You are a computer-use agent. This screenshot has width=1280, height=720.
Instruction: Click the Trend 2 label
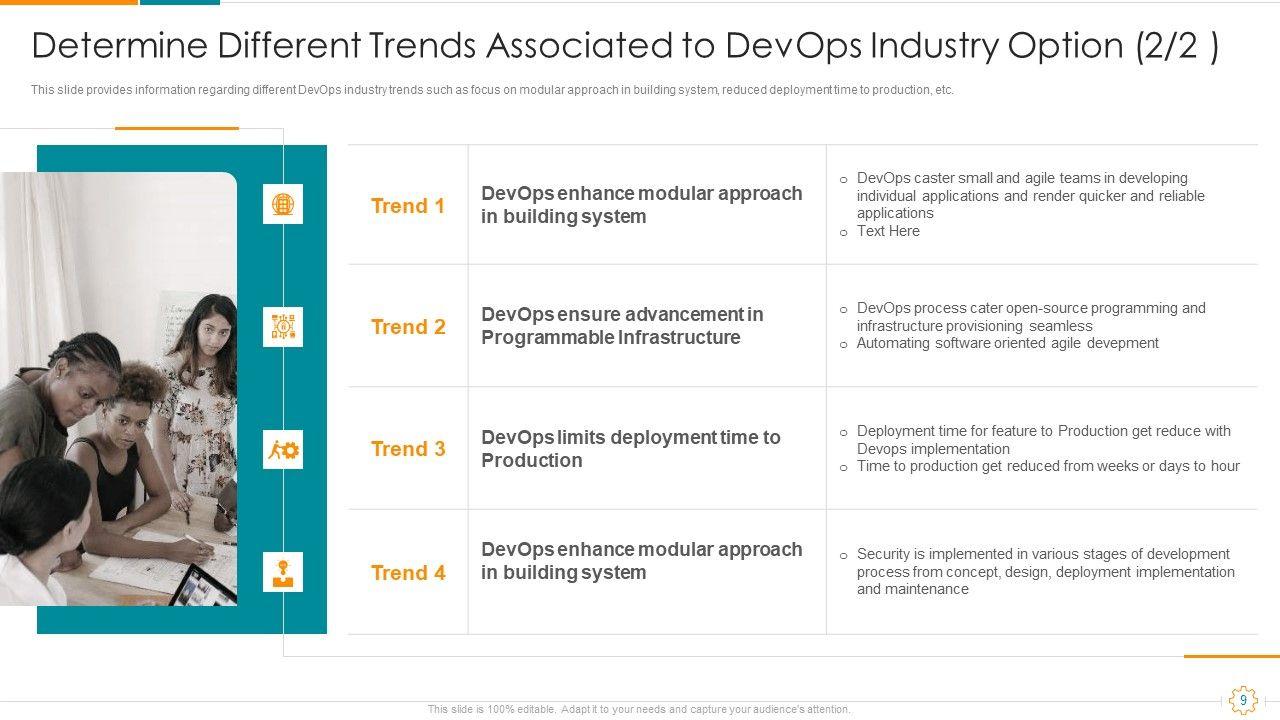tap(407, 327)
